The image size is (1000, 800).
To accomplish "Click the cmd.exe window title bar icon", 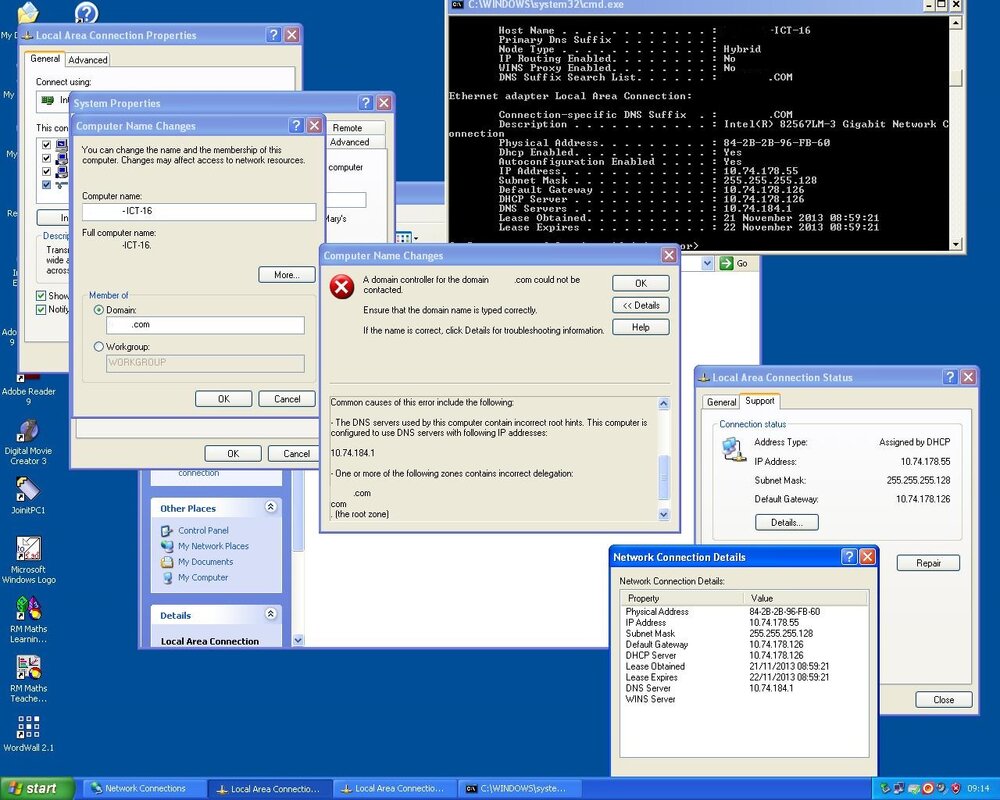I will tap(457, 4).
